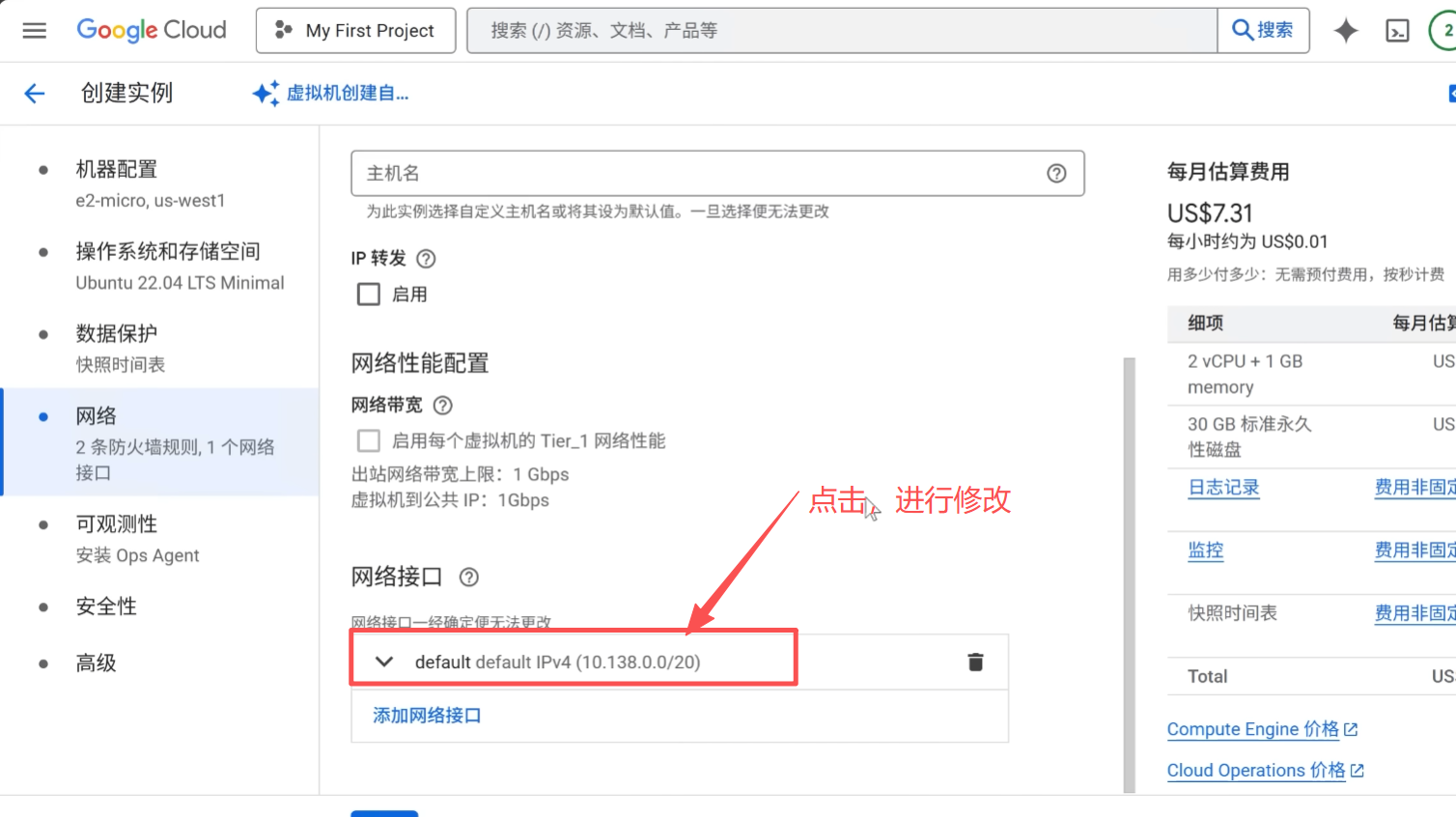Expand the default IPv4 network interface

click(383, 662)
